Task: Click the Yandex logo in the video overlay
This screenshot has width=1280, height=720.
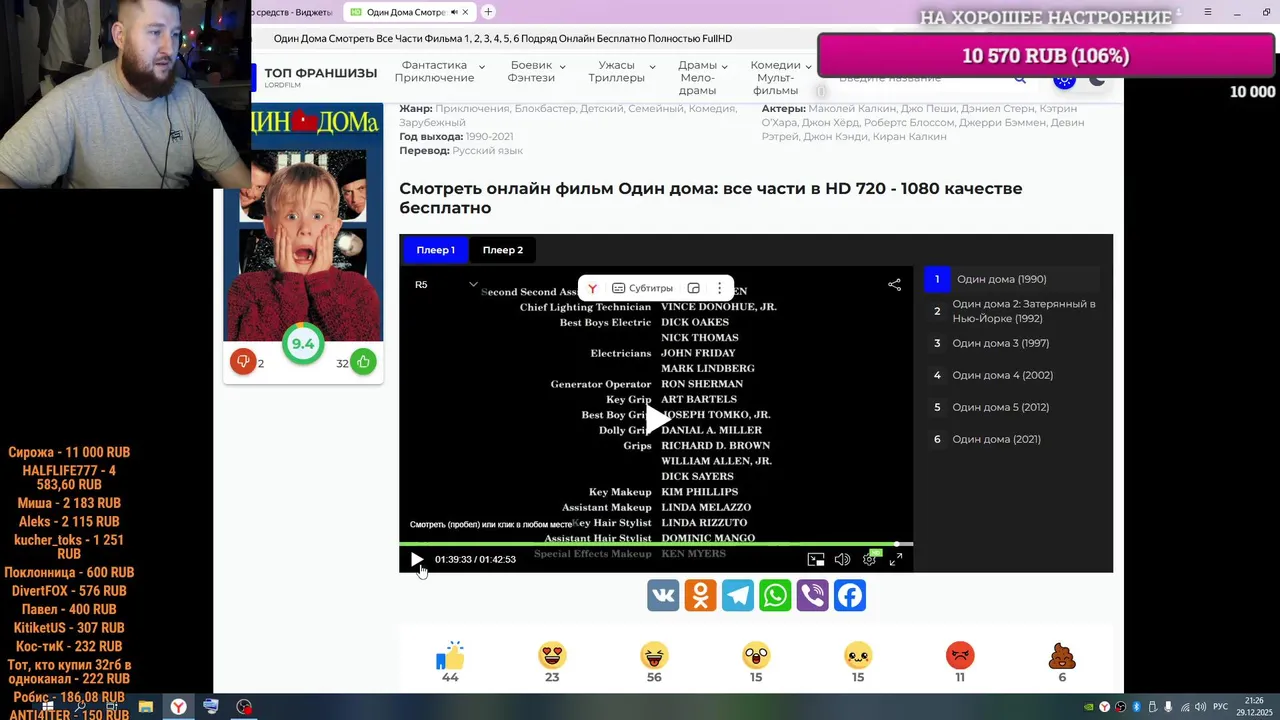Action: (592, 288)
